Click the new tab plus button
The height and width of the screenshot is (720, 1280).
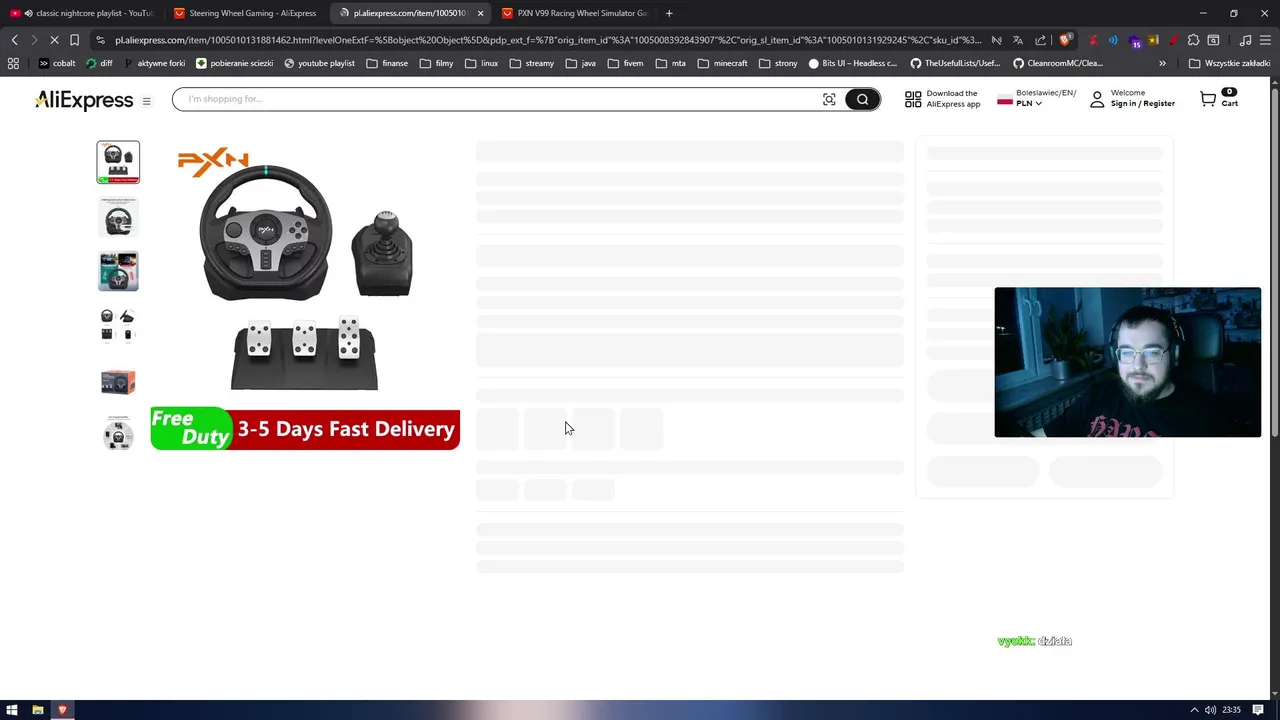pos(669,13)
